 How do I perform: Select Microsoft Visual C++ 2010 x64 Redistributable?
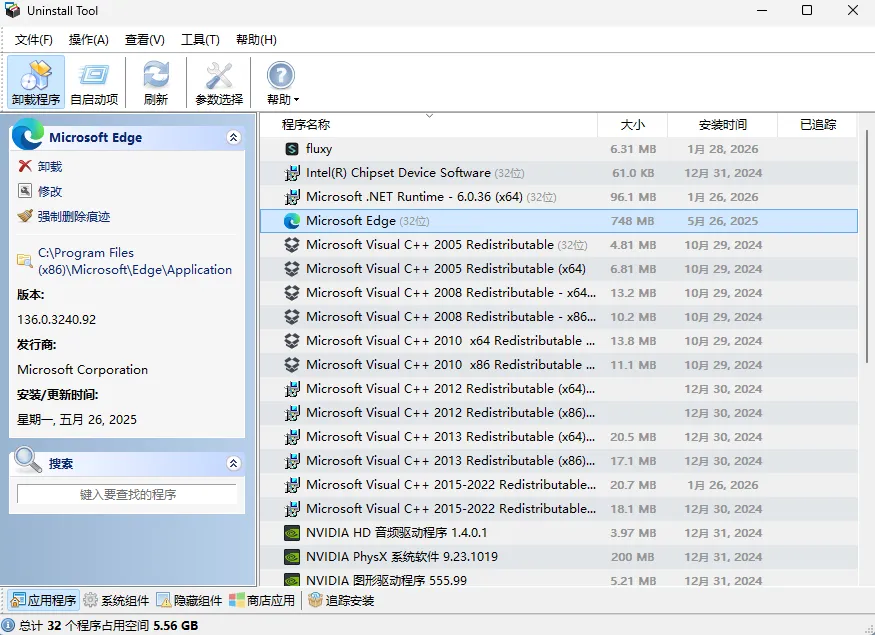pyautogui.click(x=559, y=341)
